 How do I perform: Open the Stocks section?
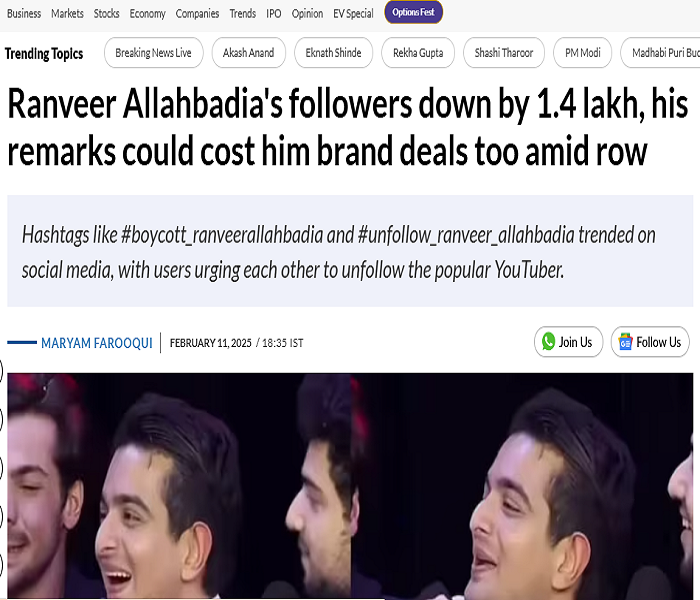click(106, 14)
